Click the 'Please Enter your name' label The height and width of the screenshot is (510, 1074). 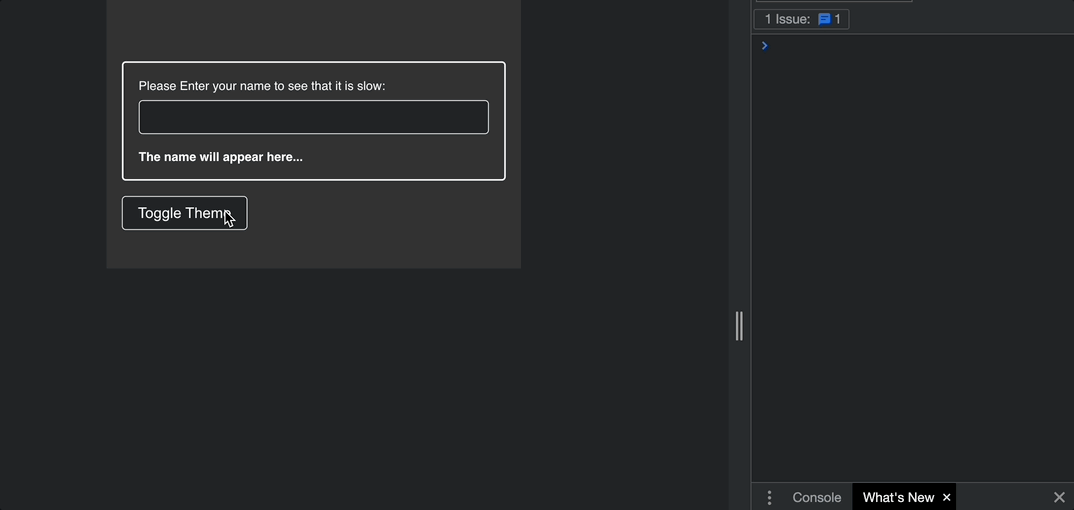point(261,86)
